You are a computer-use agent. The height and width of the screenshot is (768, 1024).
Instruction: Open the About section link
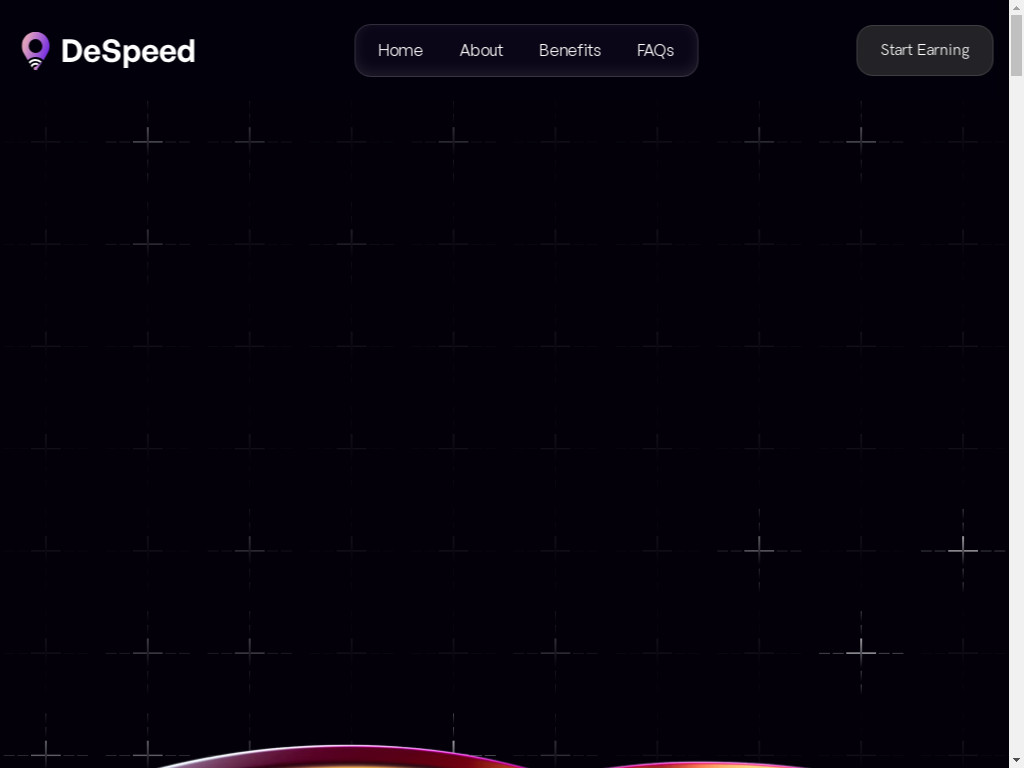click(x=481, y=50)
